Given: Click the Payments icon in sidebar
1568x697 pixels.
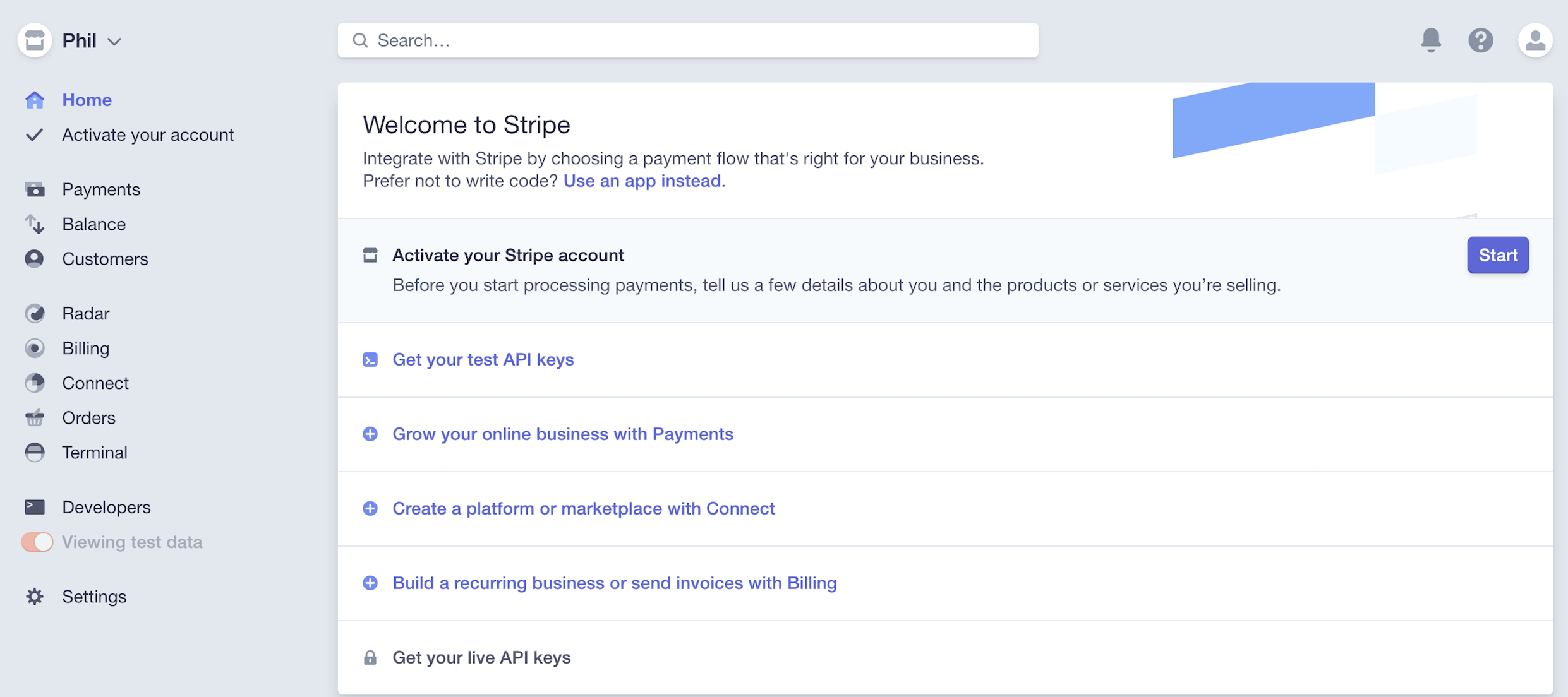Looking at the screenshot, I should coord(35,189).
